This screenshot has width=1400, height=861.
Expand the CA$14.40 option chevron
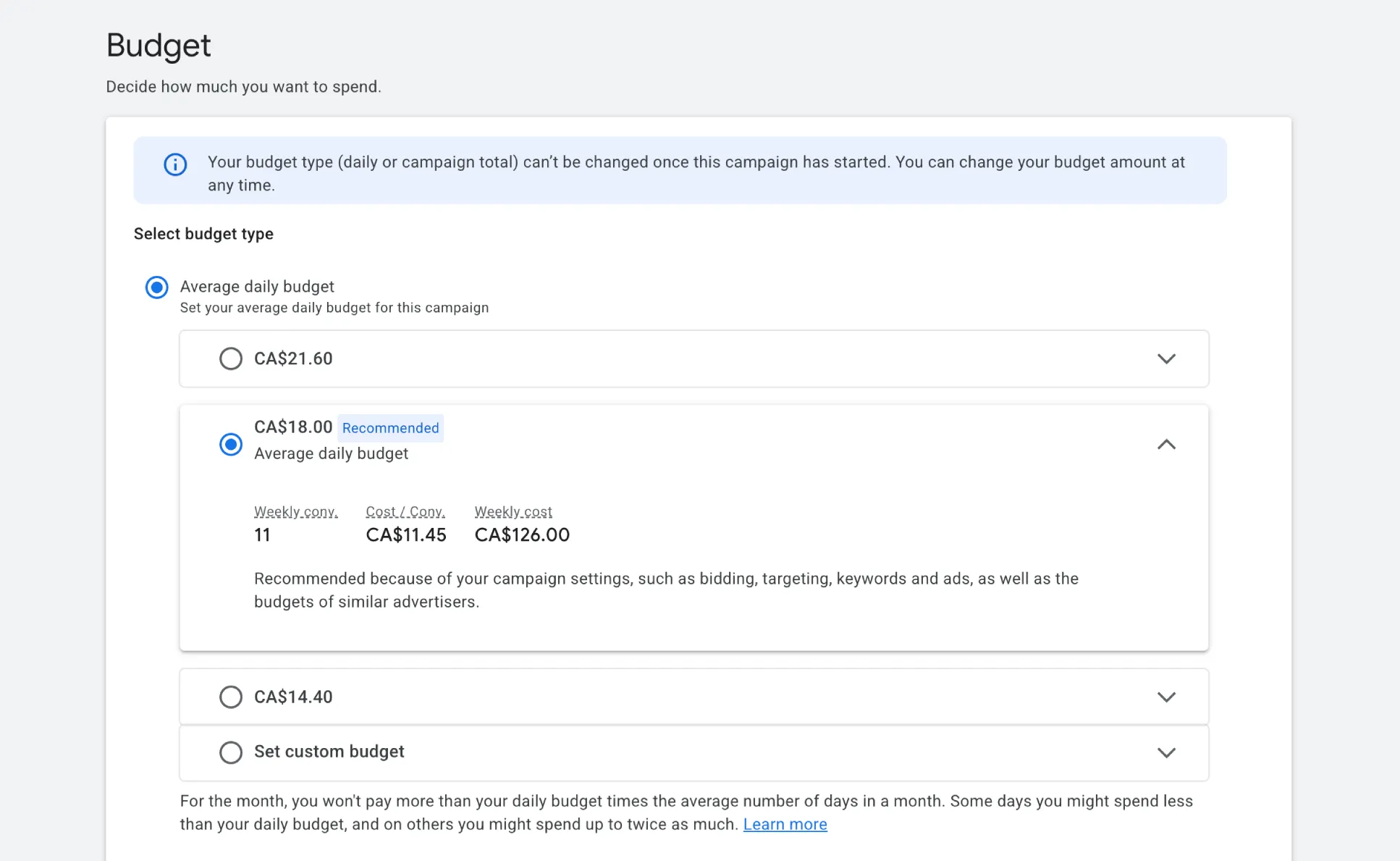click(x=1165, y=697)
